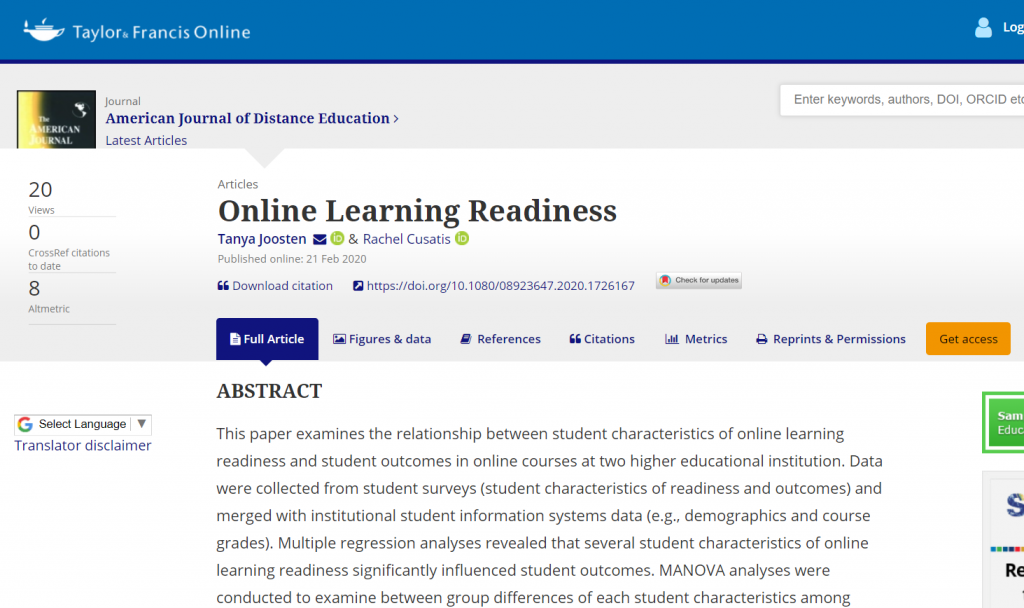Click the quotation mark icon beside Download citation
The image size is (1024, 608).
[223, 285]
